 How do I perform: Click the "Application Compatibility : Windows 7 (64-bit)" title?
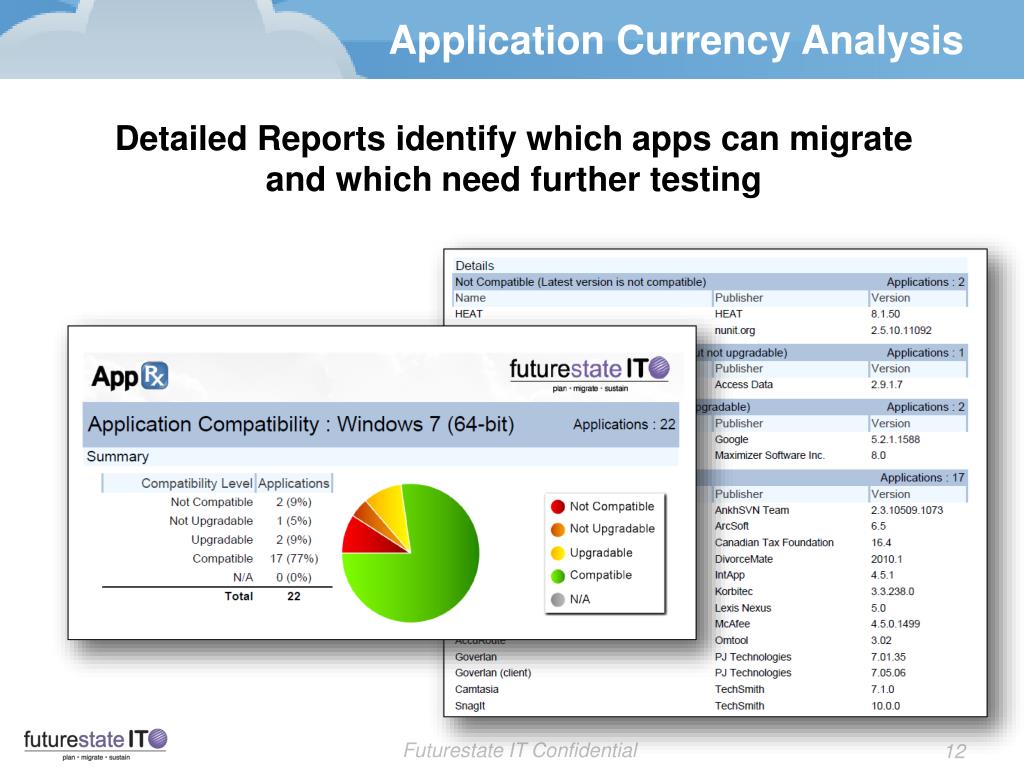[301, 424]
